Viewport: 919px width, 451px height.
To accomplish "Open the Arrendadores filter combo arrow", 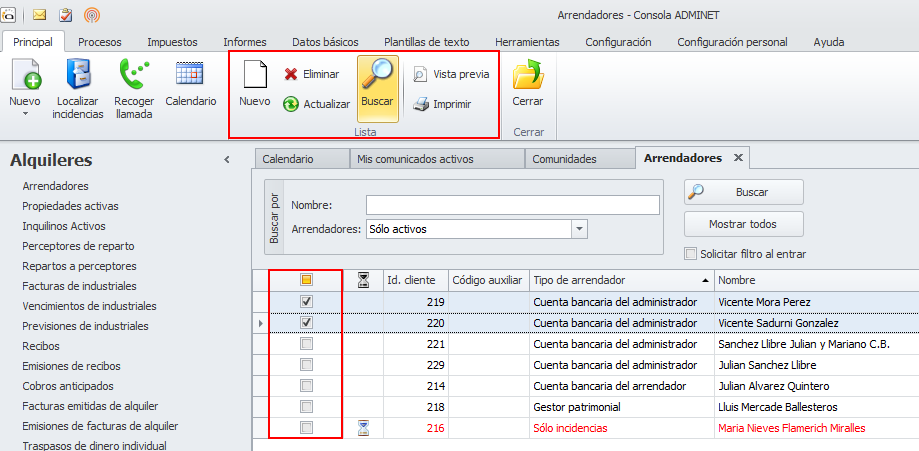I will [x=579, y=229].
